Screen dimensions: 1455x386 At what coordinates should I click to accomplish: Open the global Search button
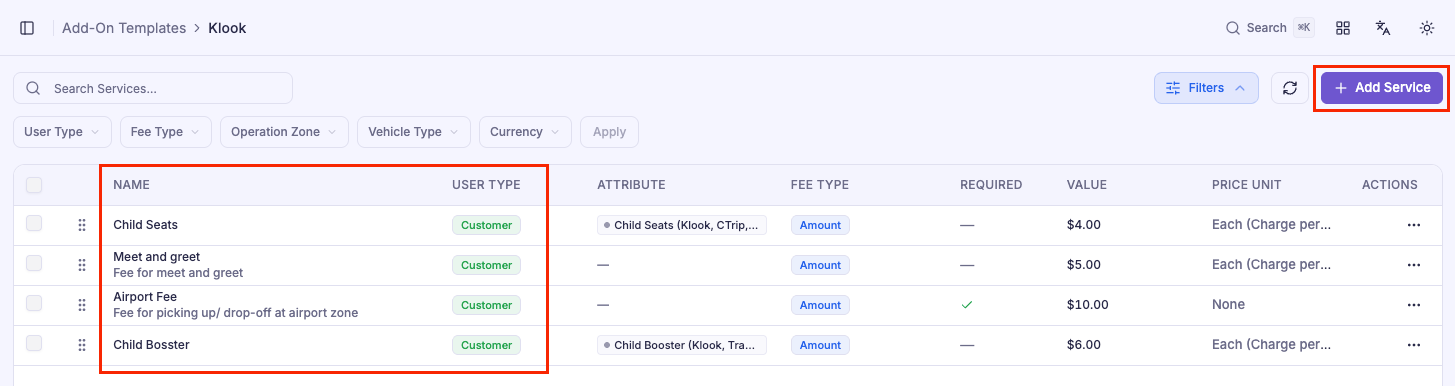[x=1270, y=28]
